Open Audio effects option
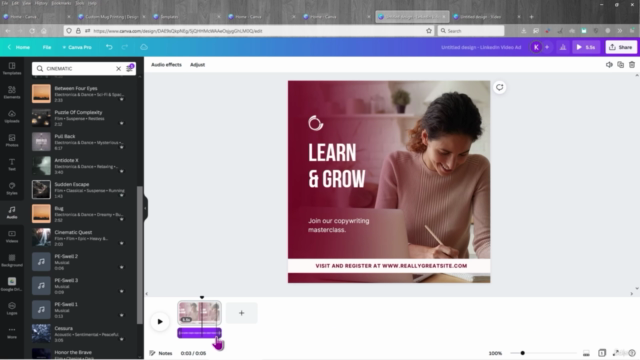The image size is (640, 360). 166,64
